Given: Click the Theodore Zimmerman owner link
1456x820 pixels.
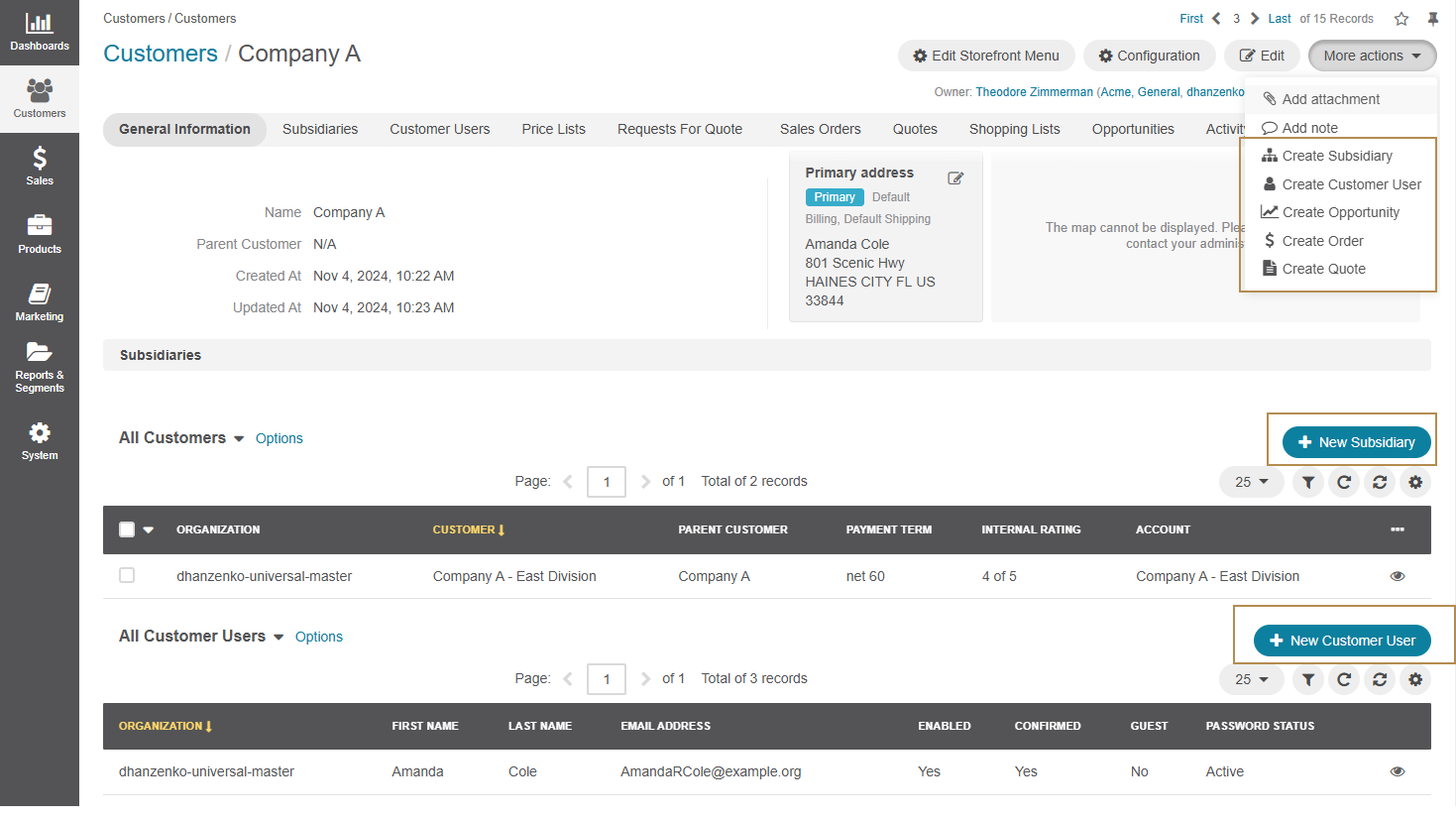Looking at the screenshot, I should [1034, 92].
